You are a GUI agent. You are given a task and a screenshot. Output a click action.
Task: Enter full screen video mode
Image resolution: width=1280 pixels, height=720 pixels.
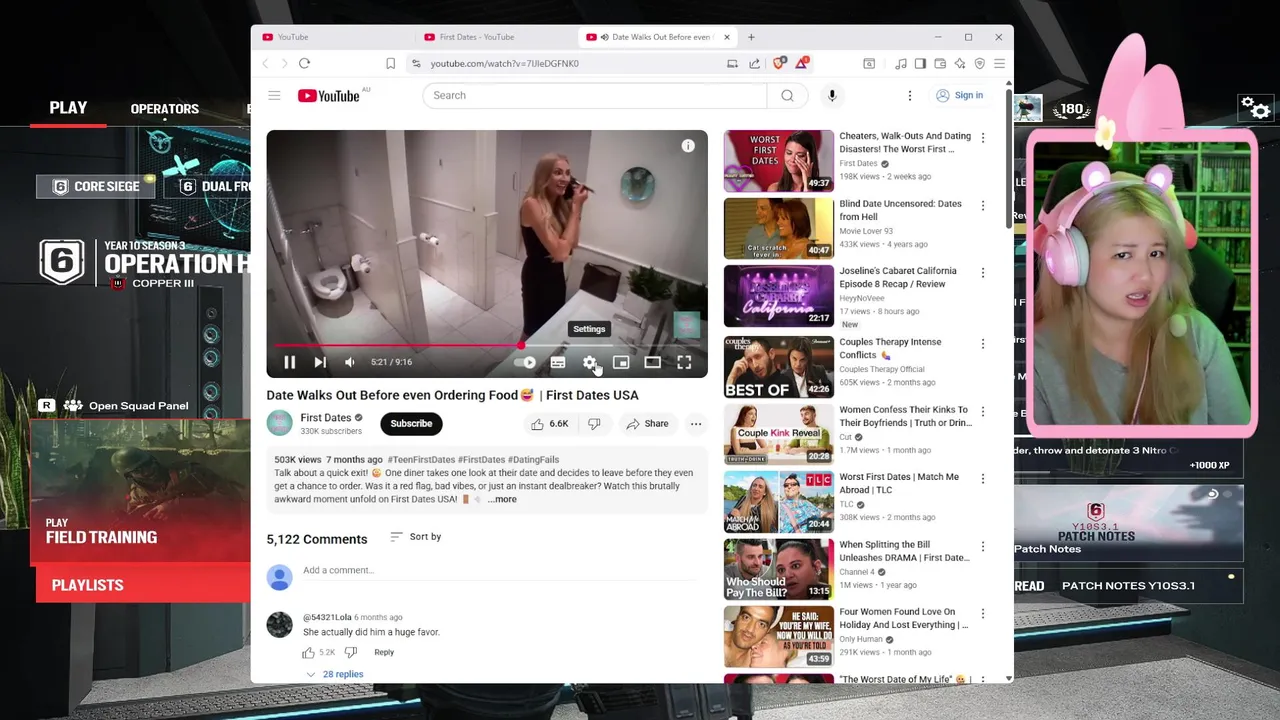(684, 362)
